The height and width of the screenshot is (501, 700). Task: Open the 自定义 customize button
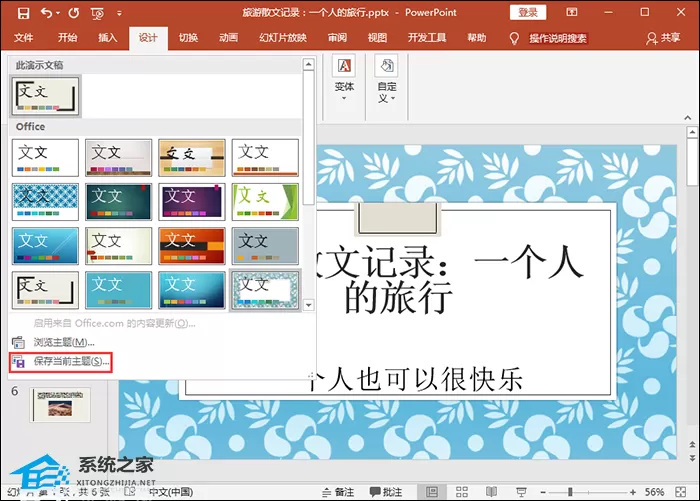click(387, 80)
